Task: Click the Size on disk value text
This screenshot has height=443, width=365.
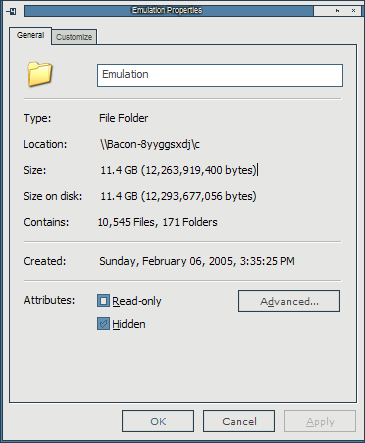Action: click(178, 196)
